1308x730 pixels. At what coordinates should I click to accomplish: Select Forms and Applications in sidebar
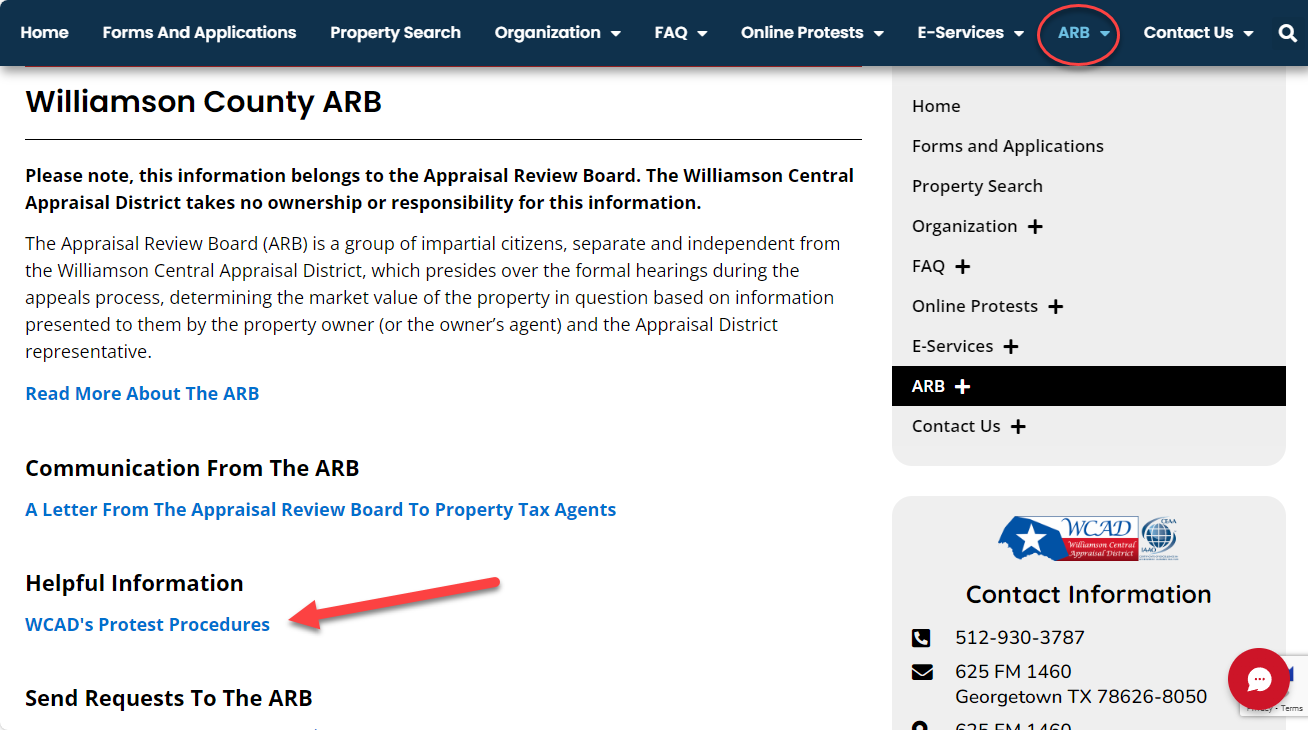pos(1008,146)
